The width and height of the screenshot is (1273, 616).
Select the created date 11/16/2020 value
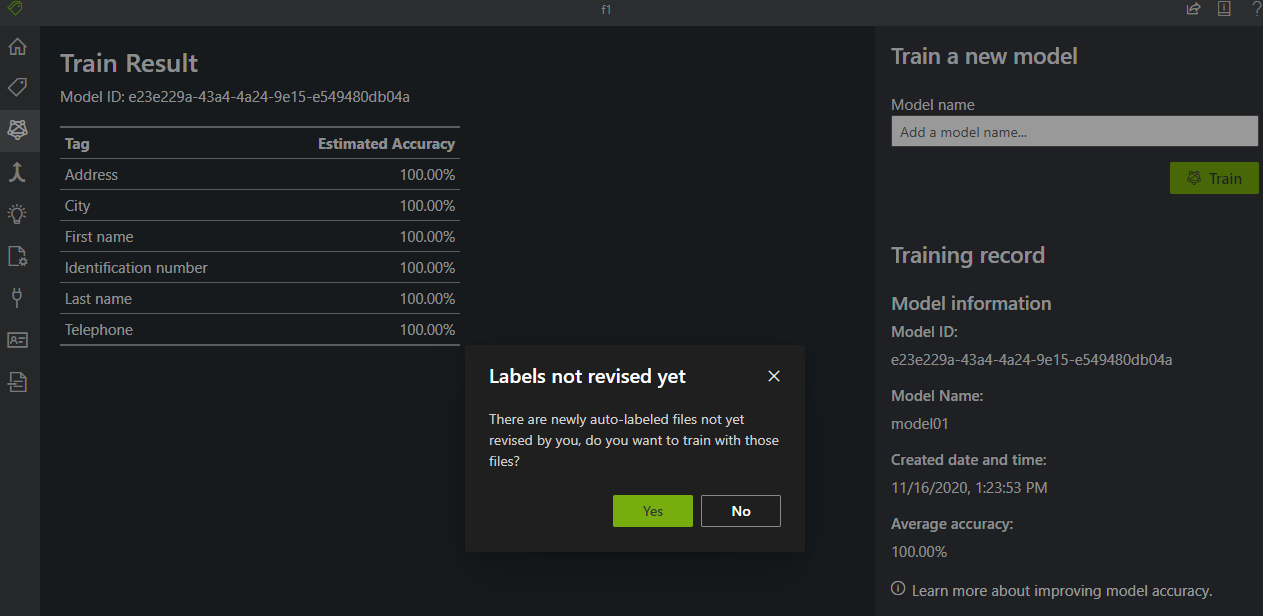click(969, 487)
